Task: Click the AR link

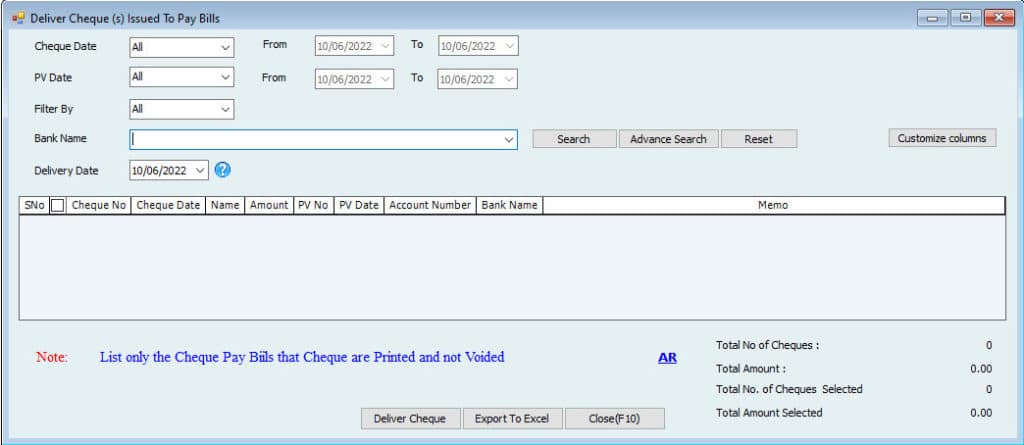Action: 667,357
